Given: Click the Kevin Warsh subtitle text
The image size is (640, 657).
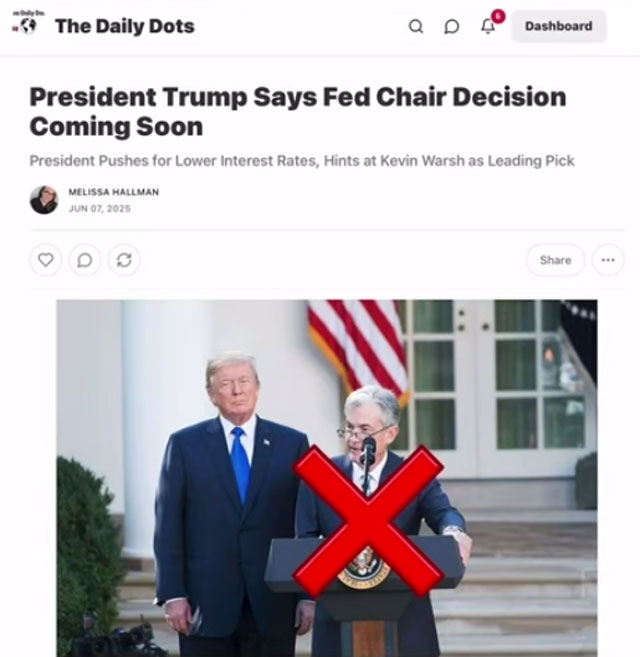Looking at the screenshot, I should tap(302, 161).
